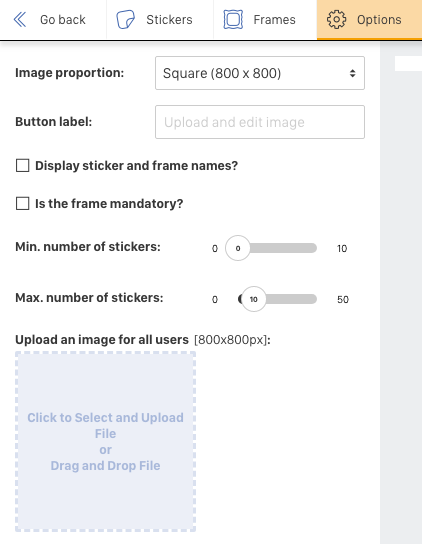Screen dimensions: 422x544
Task: Click the Stickers icon
Action: click(125, 19)
